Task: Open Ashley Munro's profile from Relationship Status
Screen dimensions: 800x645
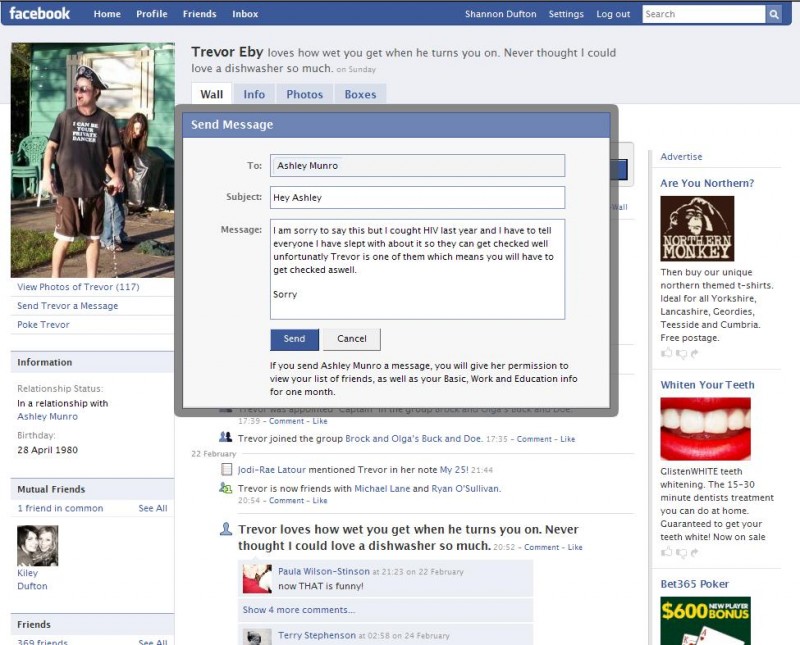Action: pos(47,416)
